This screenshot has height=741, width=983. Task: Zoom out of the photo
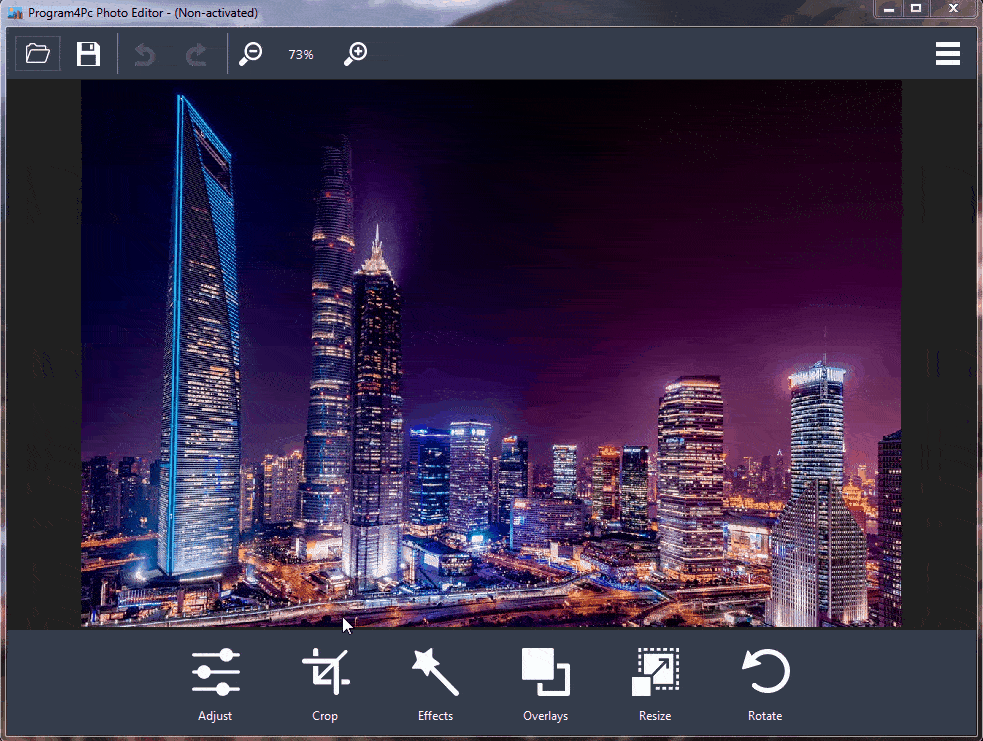coord(253,53)
